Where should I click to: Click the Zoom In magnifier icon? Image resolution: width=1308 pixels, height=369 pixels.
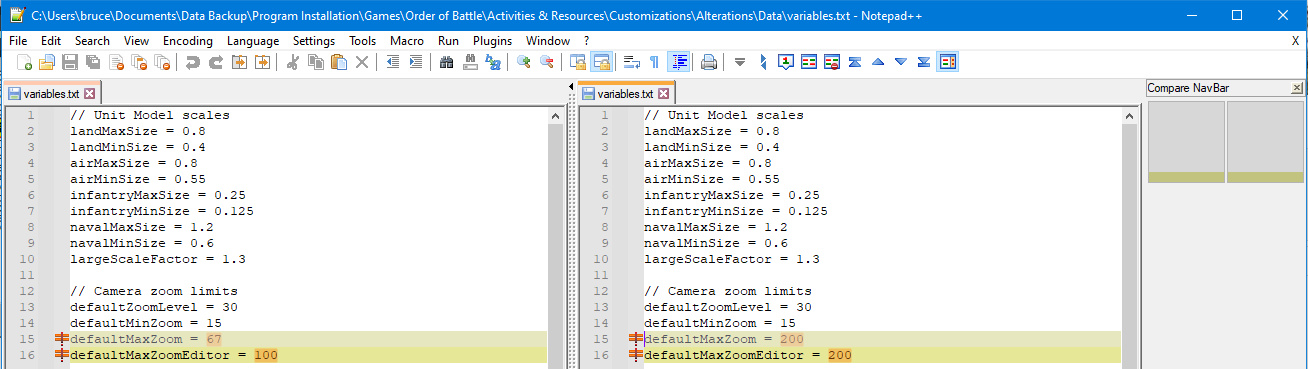523,62
